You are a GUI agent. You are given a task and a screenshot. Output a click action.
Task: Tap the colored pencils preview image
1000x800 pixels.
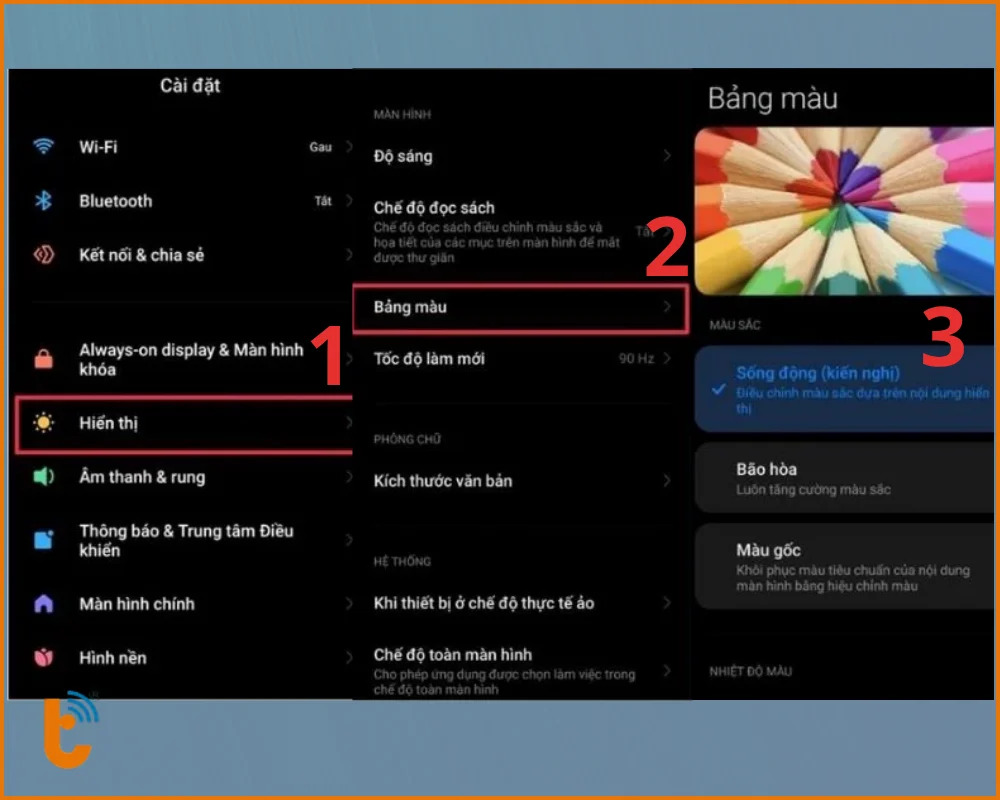pos(844,211)
